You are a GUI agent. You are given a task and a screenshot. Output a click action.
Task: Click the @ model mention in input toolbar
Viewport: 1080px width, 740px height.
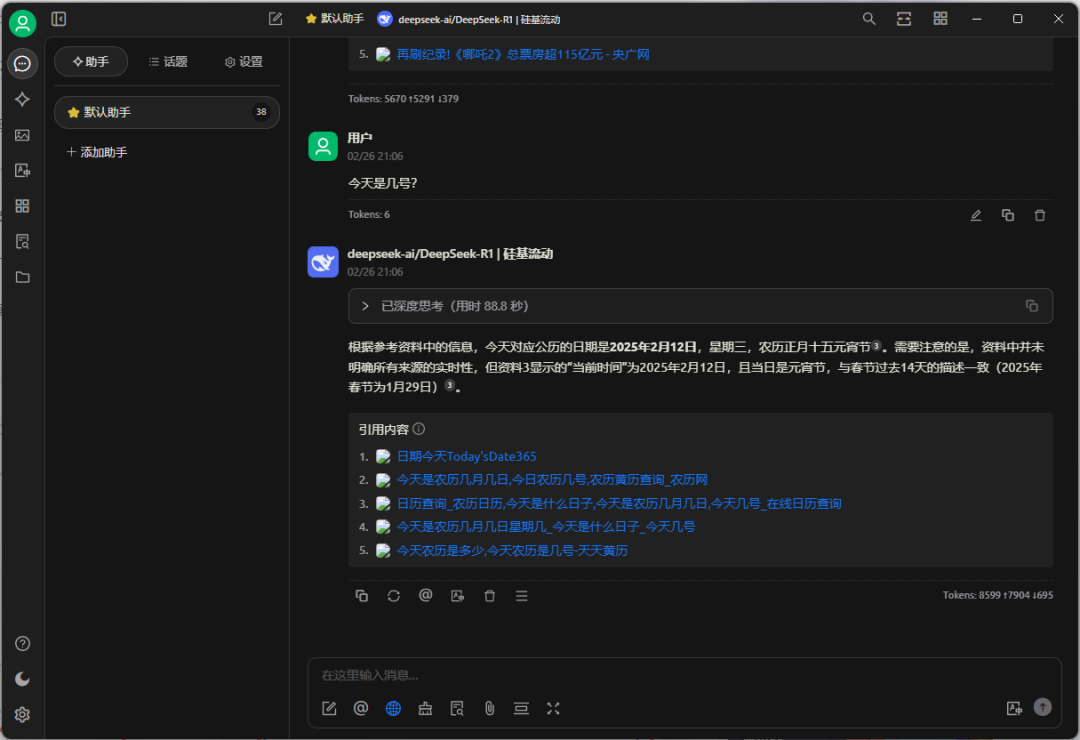coord(361,708)
